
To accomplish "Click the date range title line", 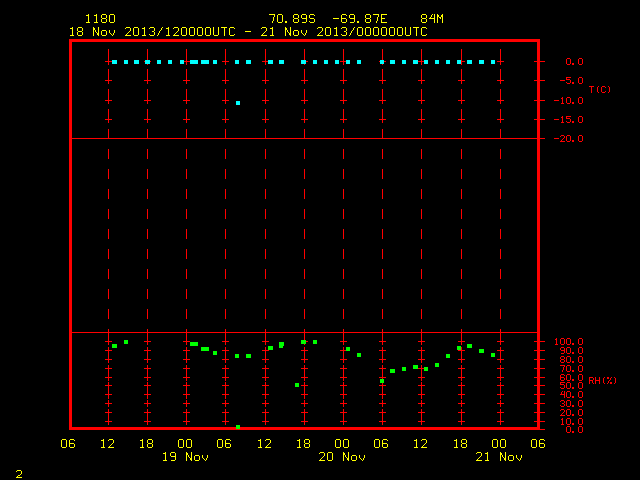I will [x=248, y=32].
